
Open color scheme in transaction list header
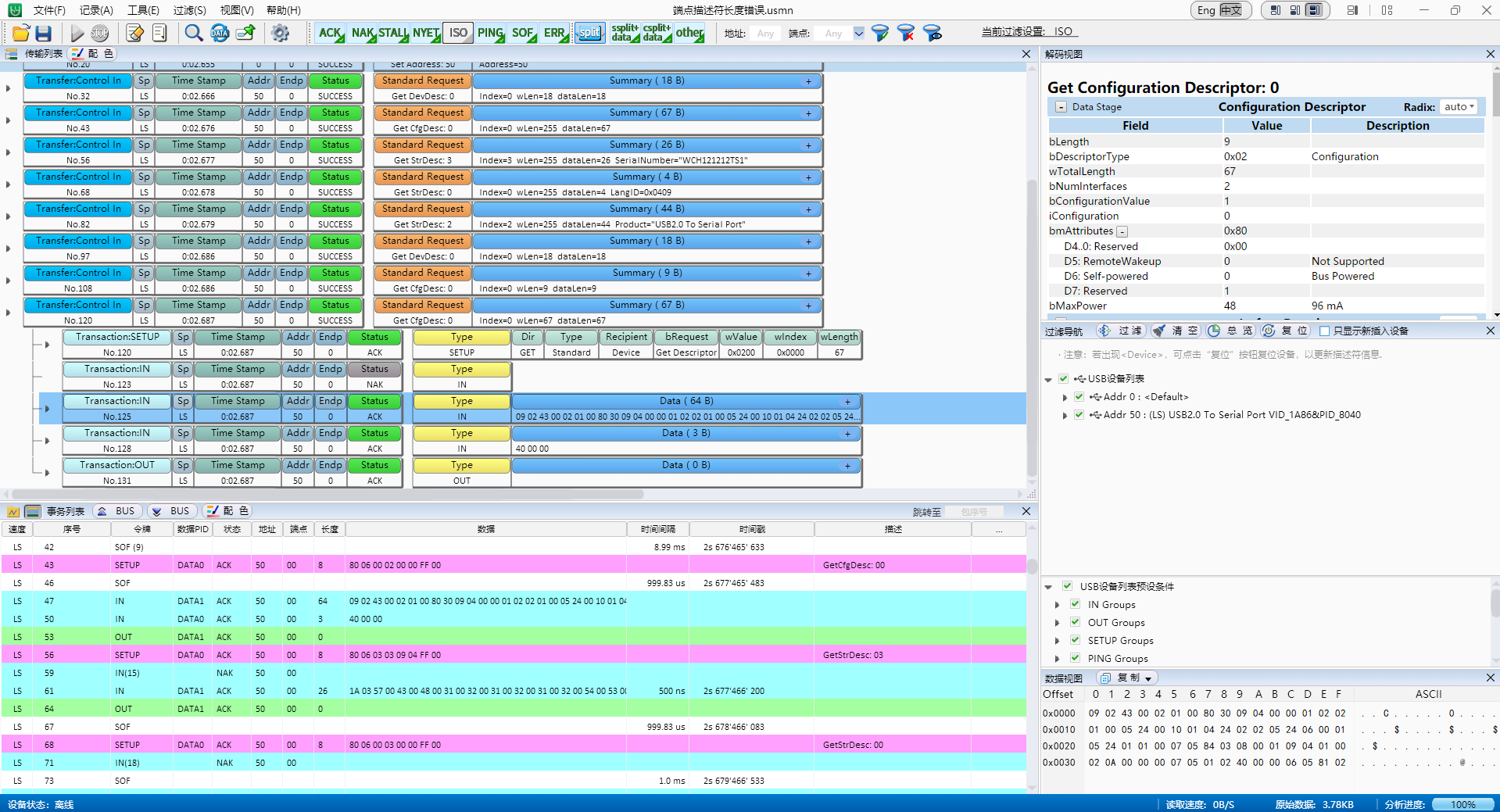(227, 511)
